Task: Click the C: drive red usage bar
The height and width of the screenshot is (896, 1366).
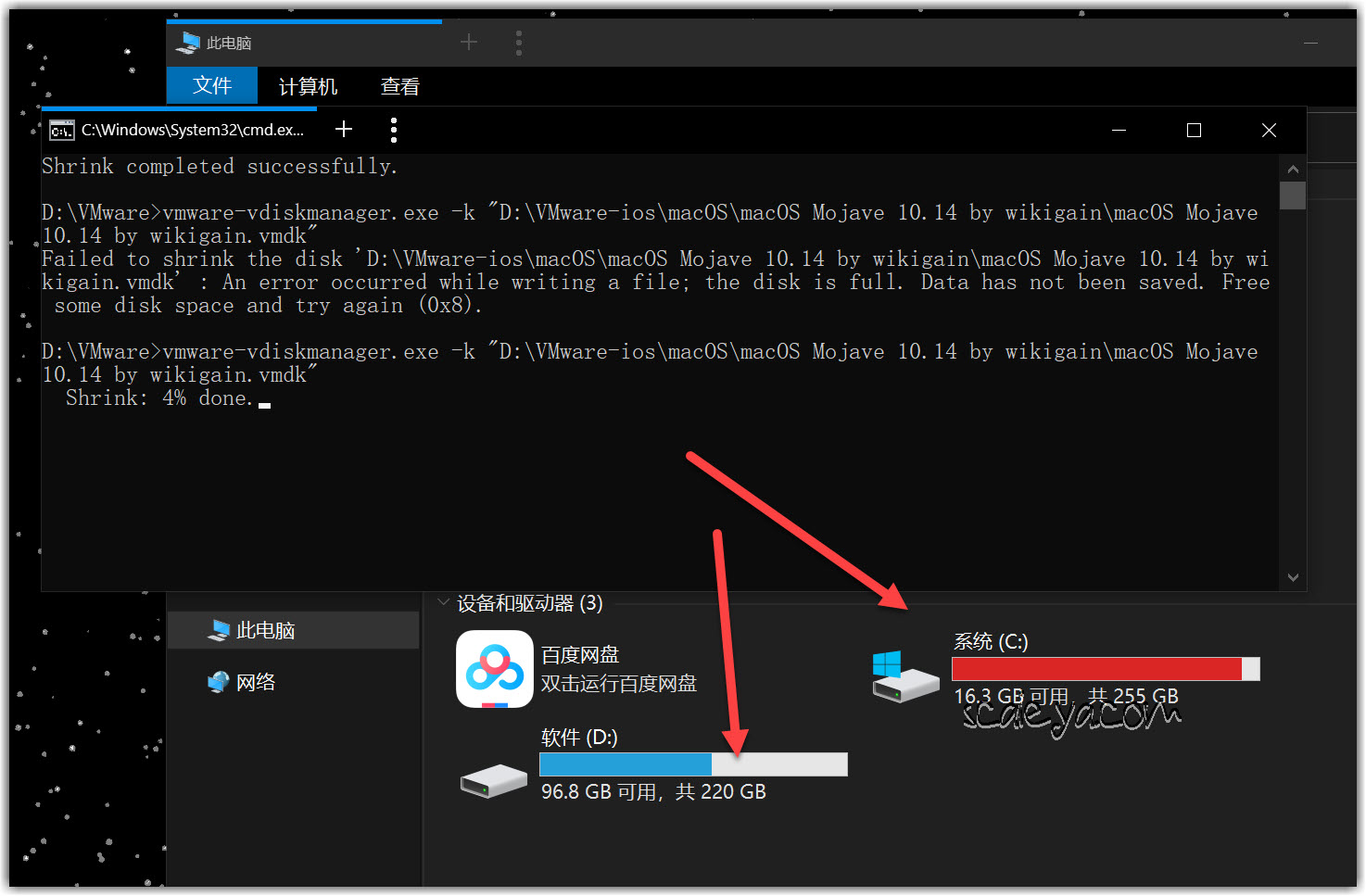Action: [1096, 669]
